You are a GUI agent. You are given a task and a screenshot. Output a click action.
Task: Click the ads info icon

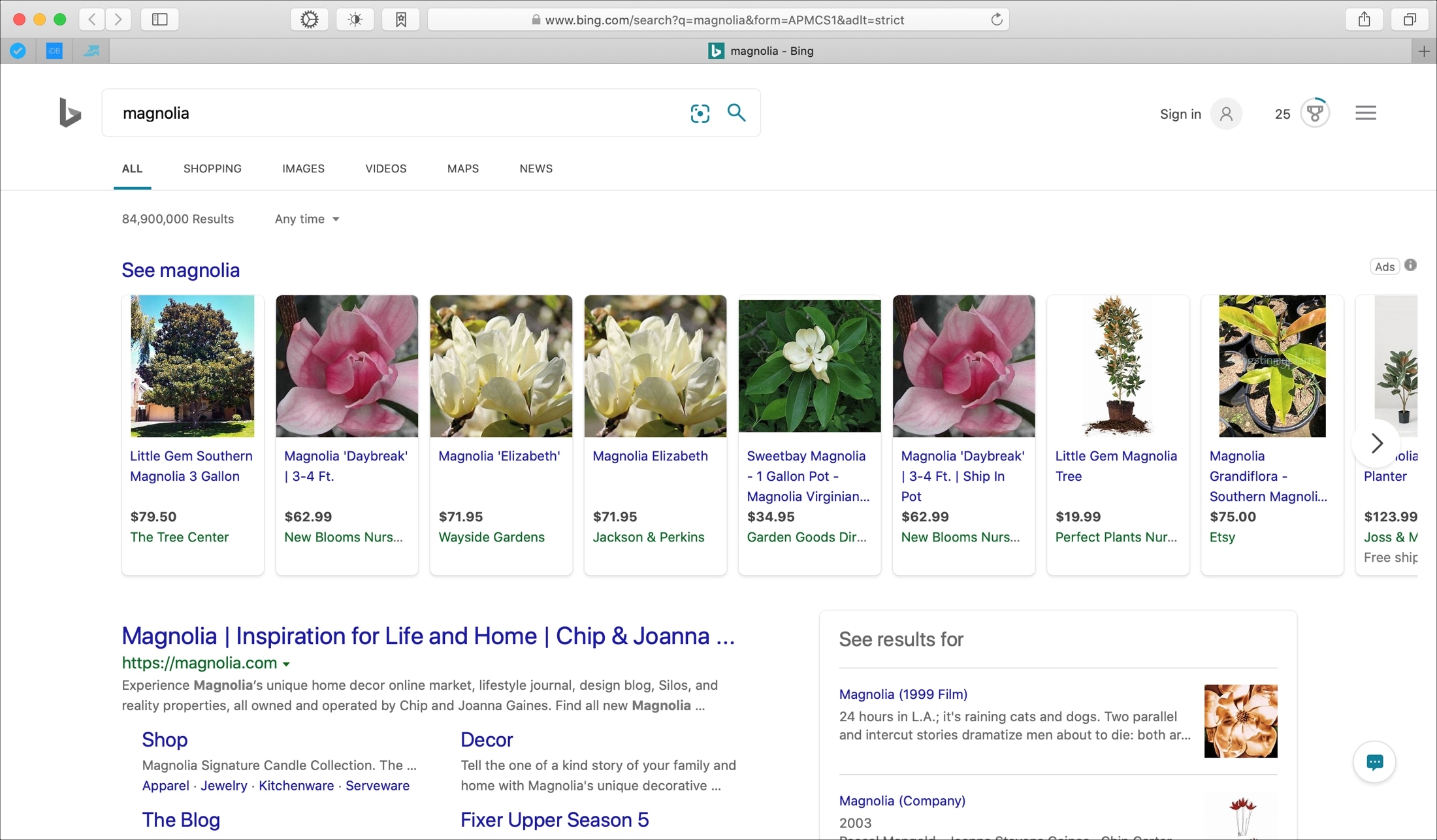pos(1411,265)
